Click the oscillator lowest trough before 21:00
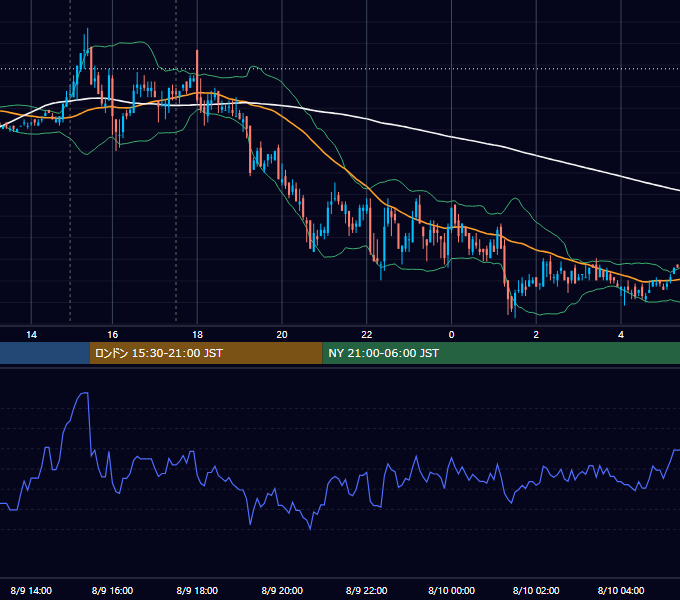The width and height of the screenshot is (680, 600). (x=311, y=528)
